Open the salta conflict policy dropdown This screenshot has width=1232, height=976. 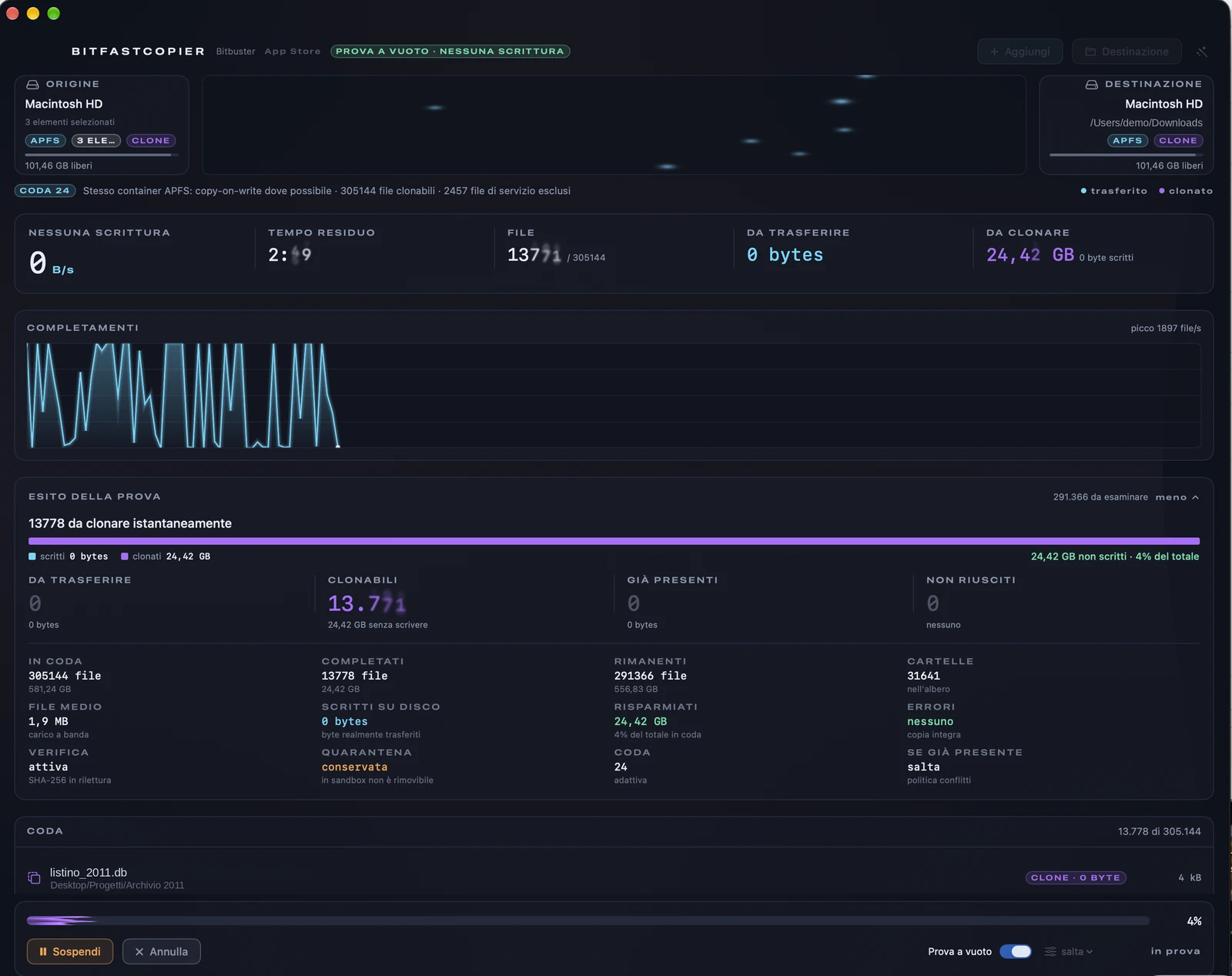point(1076,952)
